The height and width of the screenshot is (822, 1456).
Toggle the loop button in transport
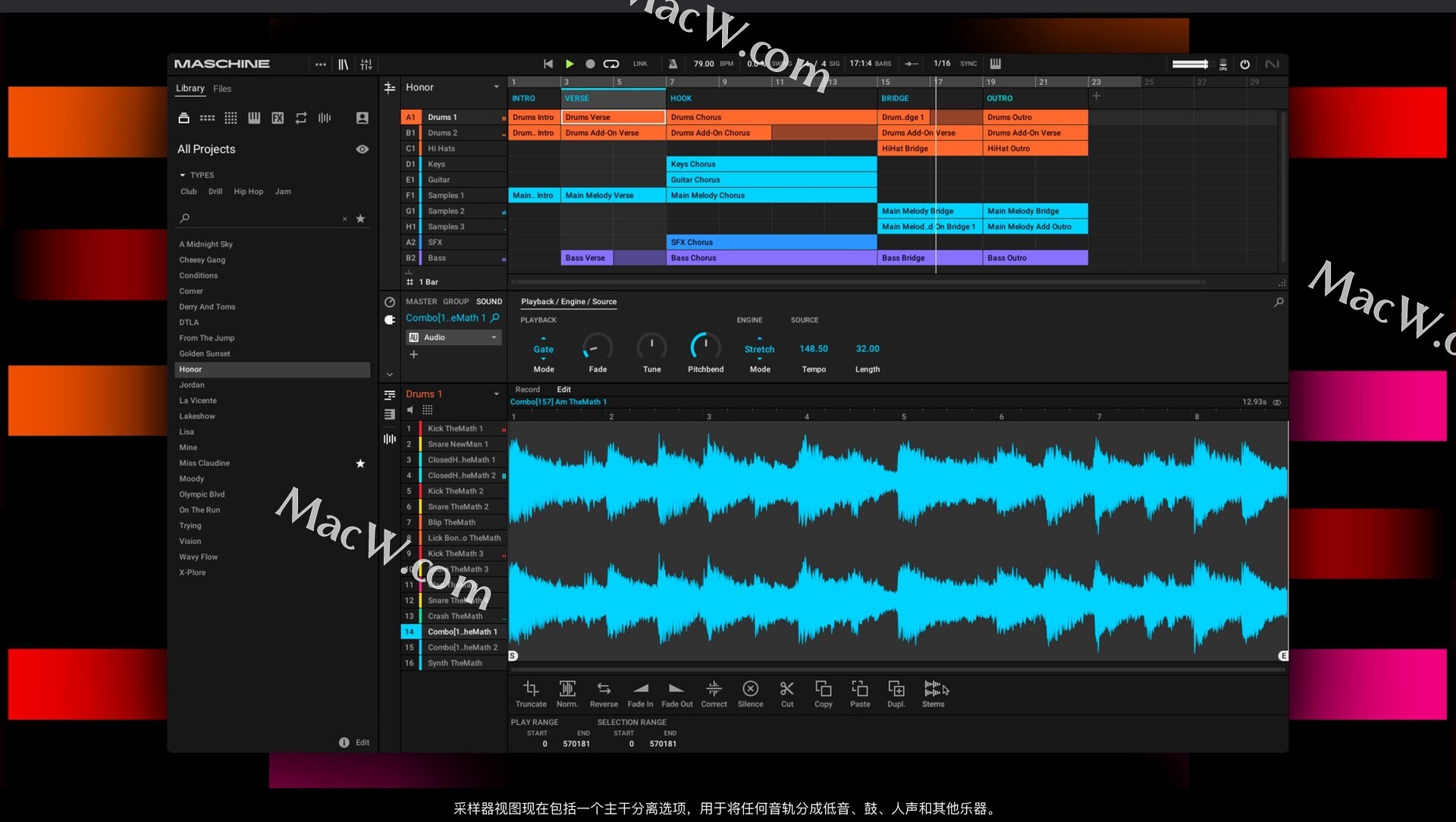pos(611,64)
